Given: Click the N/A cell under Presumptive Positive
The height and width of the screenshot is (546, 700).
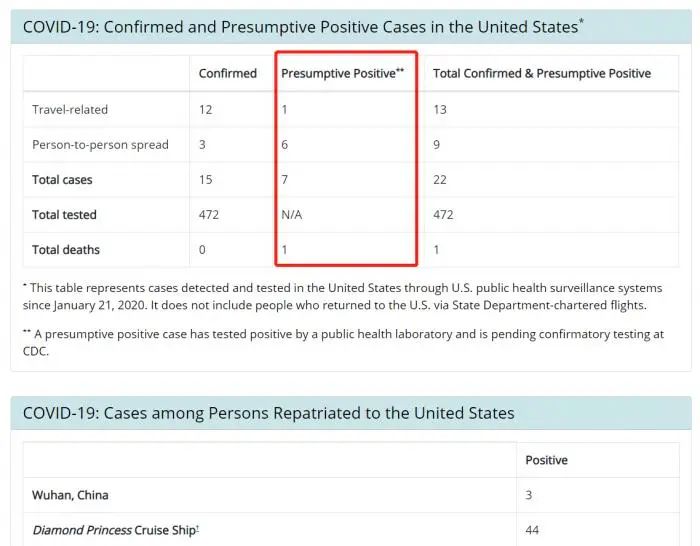Looking at the screenshot, I should coord(292,215).
